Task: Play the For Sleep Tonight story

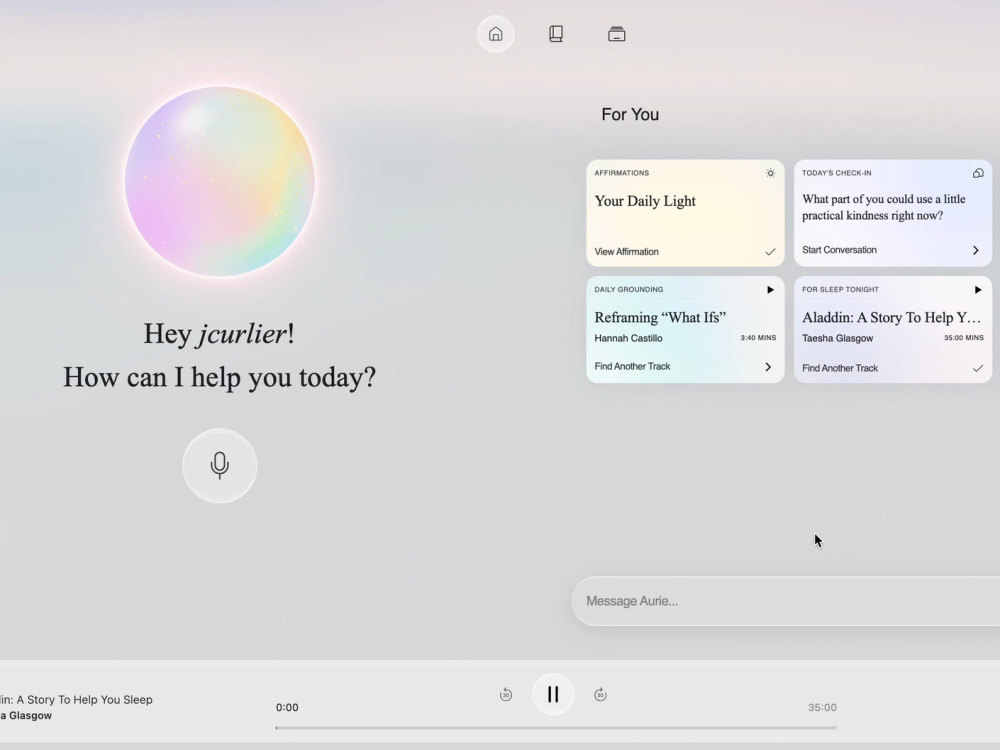Action: 978,290
